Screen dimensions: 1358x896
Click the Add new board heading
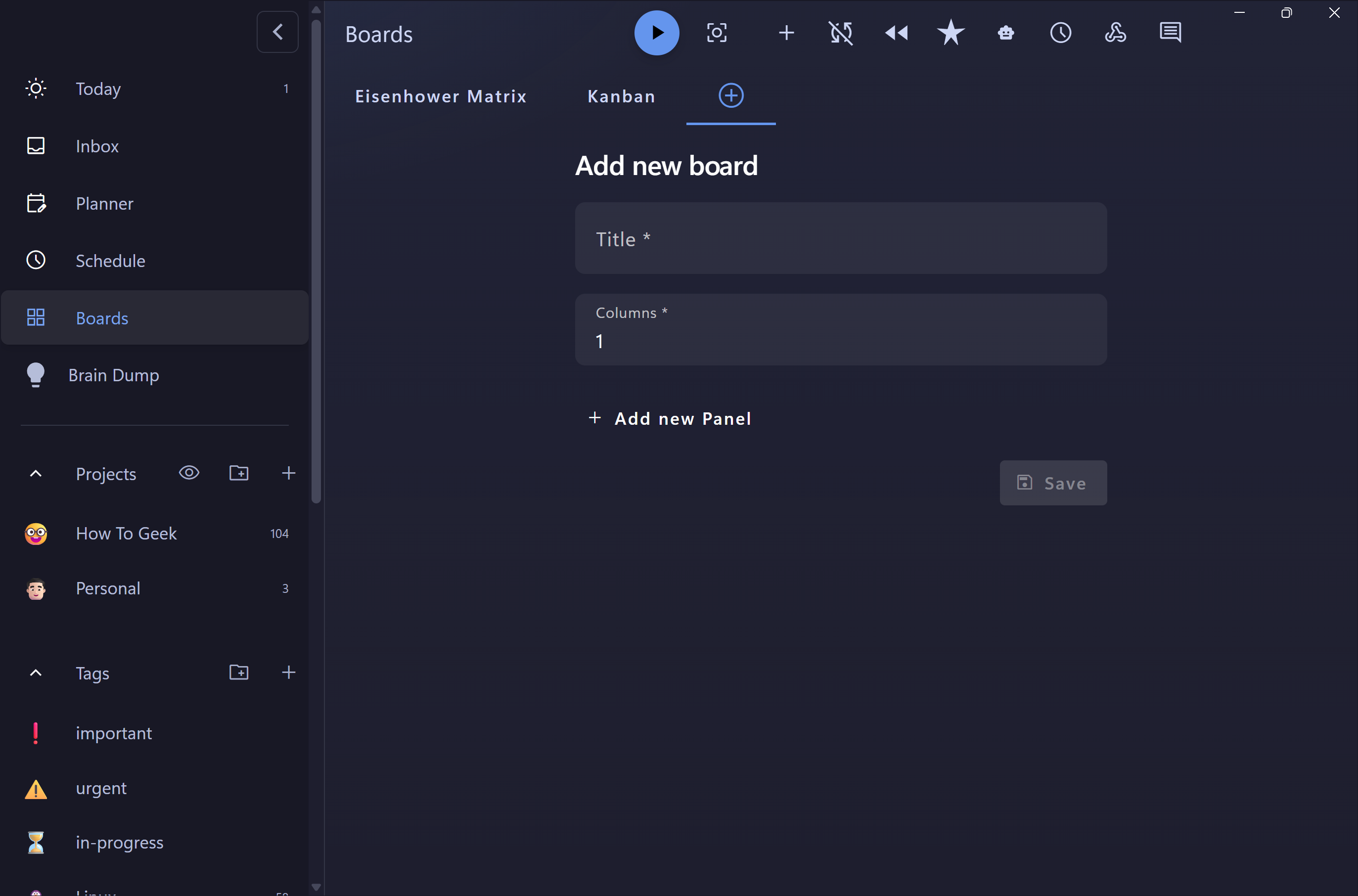[x=667, y=166]
